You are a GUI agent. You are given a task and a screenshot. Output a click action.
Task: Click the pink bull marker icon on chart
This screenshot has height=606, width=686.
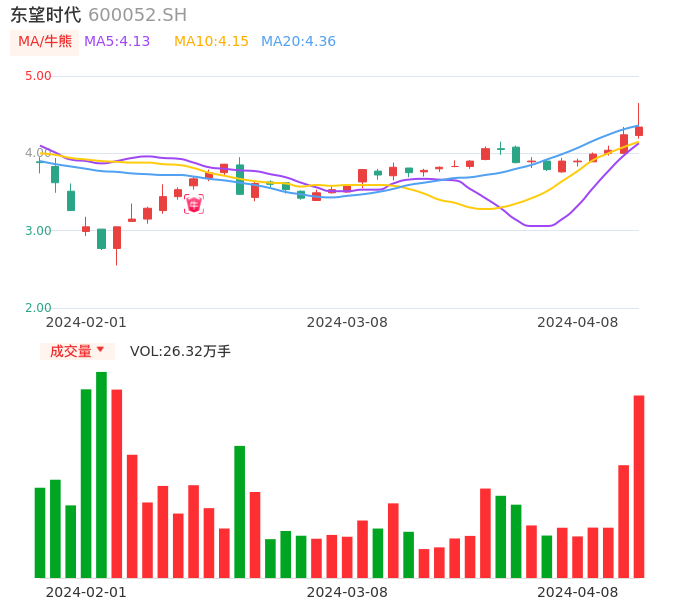193,204
